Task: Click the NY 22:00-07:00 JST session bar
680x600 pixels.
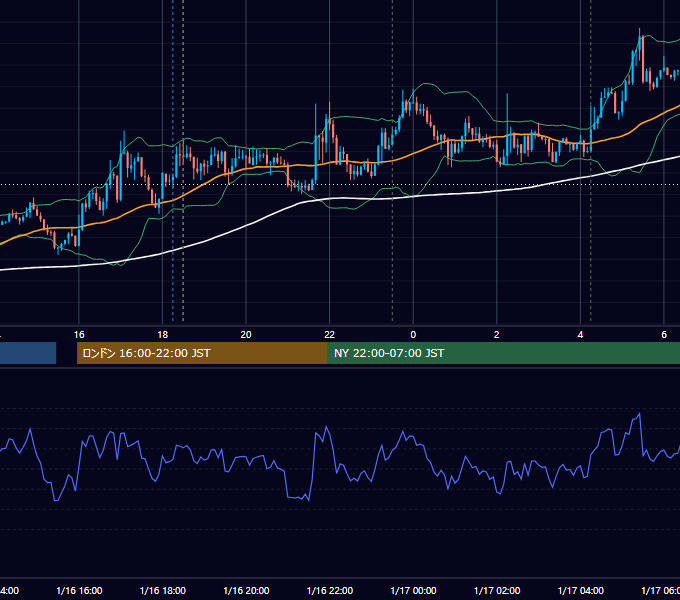Action: tap(503, 353)
